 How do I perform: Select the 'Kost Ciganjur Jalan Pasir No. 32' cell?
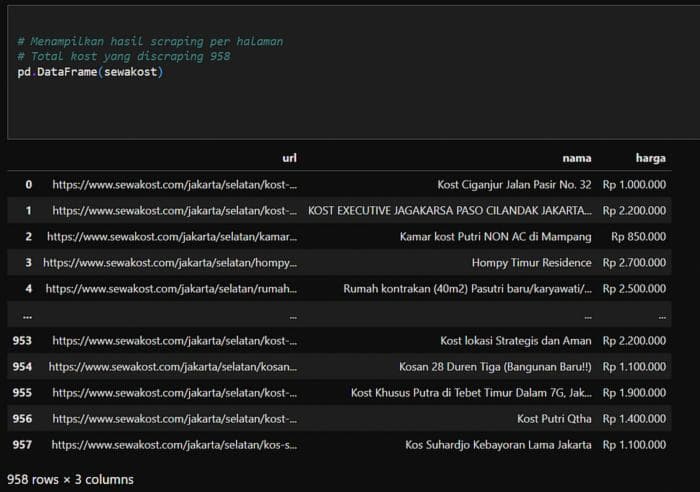pyautogui.click(x=514, y=185)
